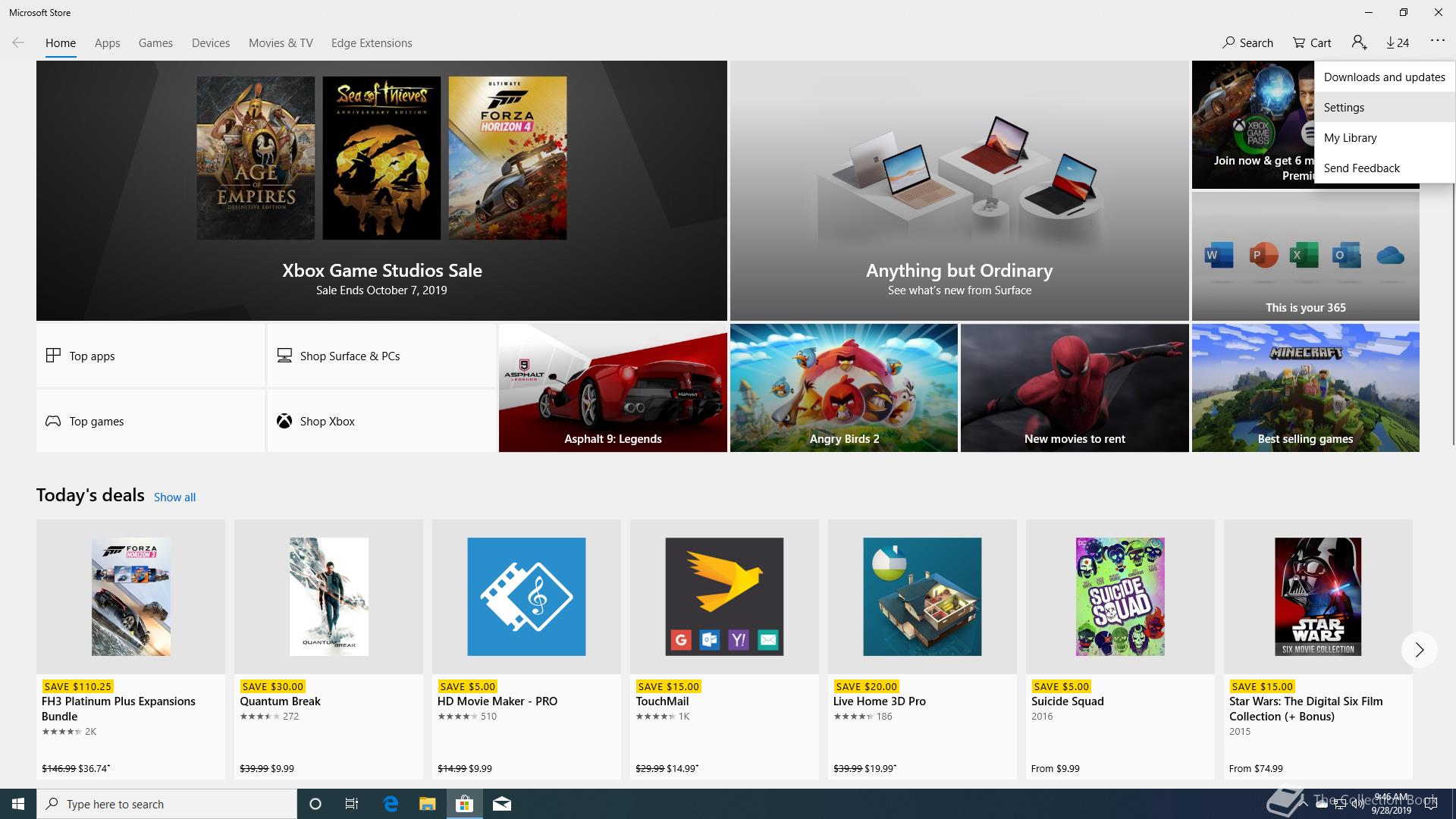Open the Suicide Squad movie poster
The height and width of the screenshot is (819, 1456).
(1120, 597)
